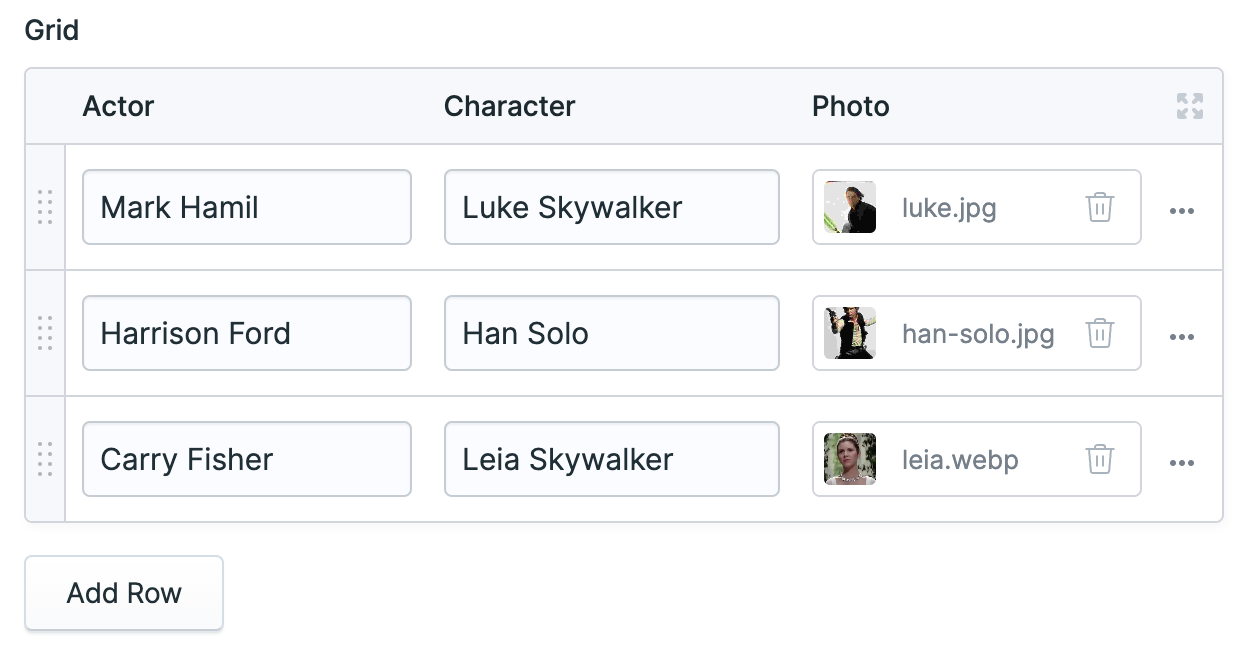Click the Add Row button

point(123,592)
